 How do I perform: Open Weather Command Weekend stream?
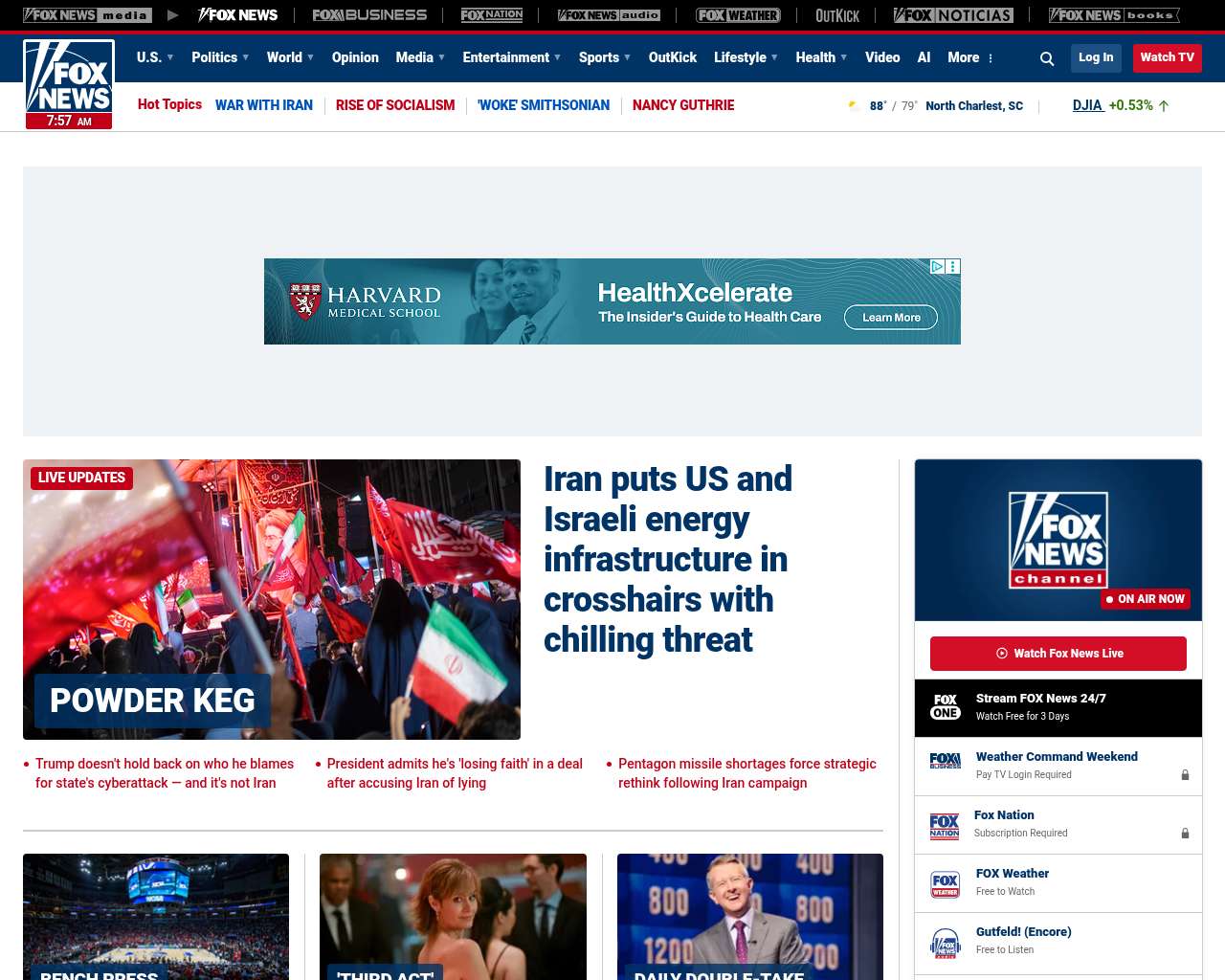coord(1058,767)
